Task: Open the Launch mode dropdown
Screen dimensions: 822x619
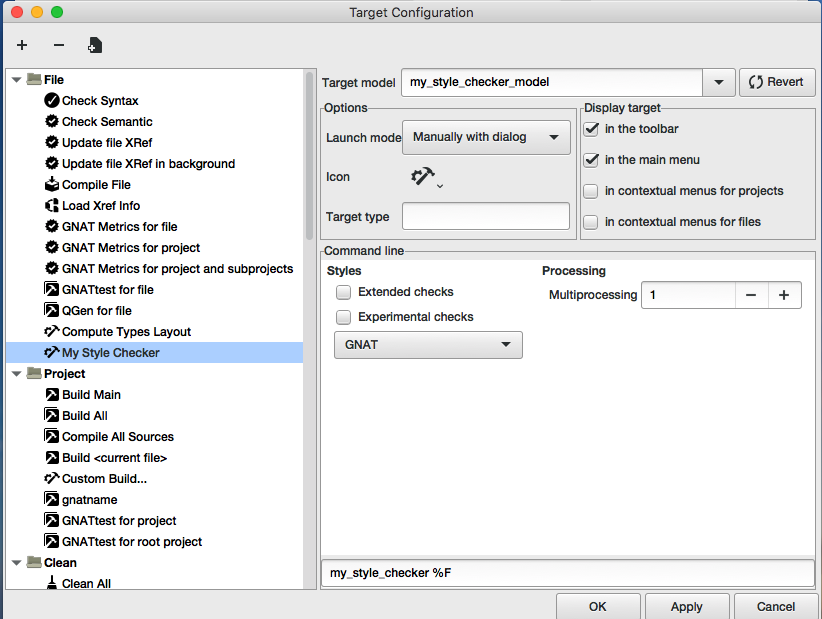Action: tap(486, 137)
